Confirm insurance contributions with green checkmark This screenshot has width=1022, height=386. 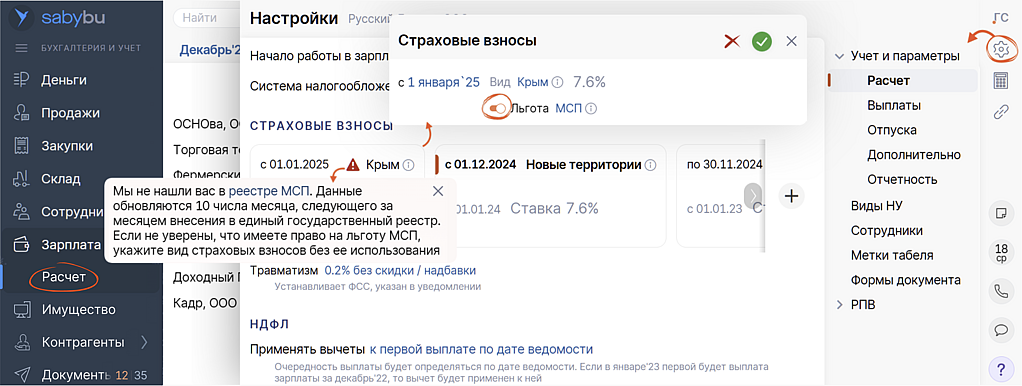pyautogui.click(x=761, y=41)
